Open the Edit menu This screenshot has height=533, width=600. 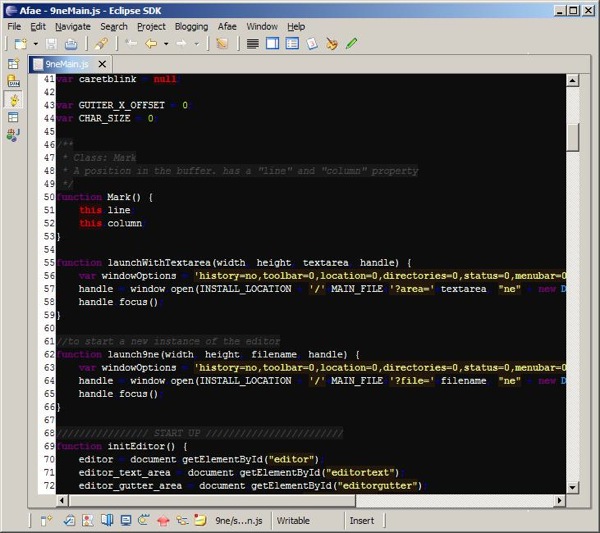(x=38, y=26)
